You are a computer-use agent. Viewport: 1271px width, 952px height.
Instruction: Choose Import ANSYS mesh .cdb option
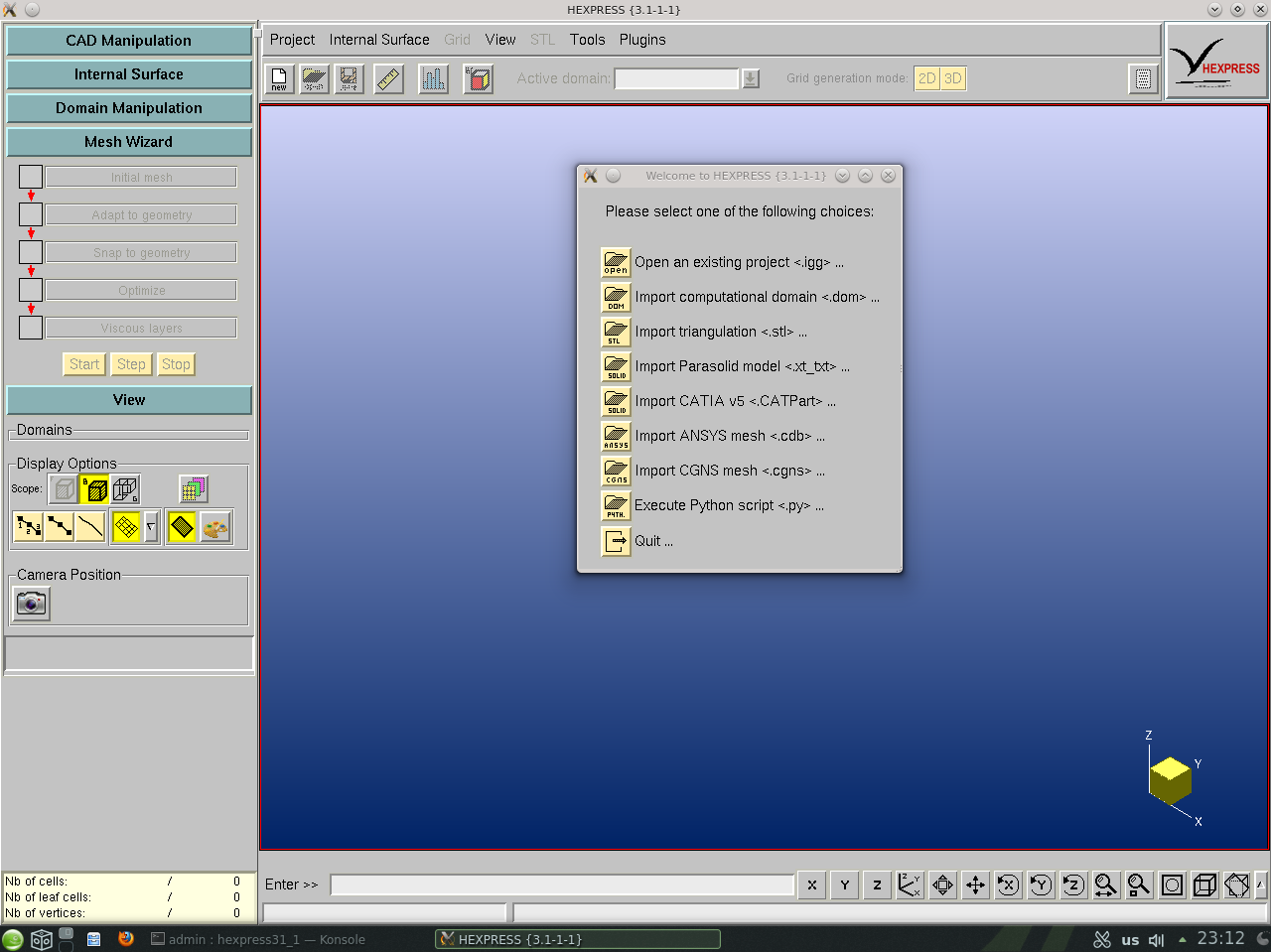(x=713, y=436)
